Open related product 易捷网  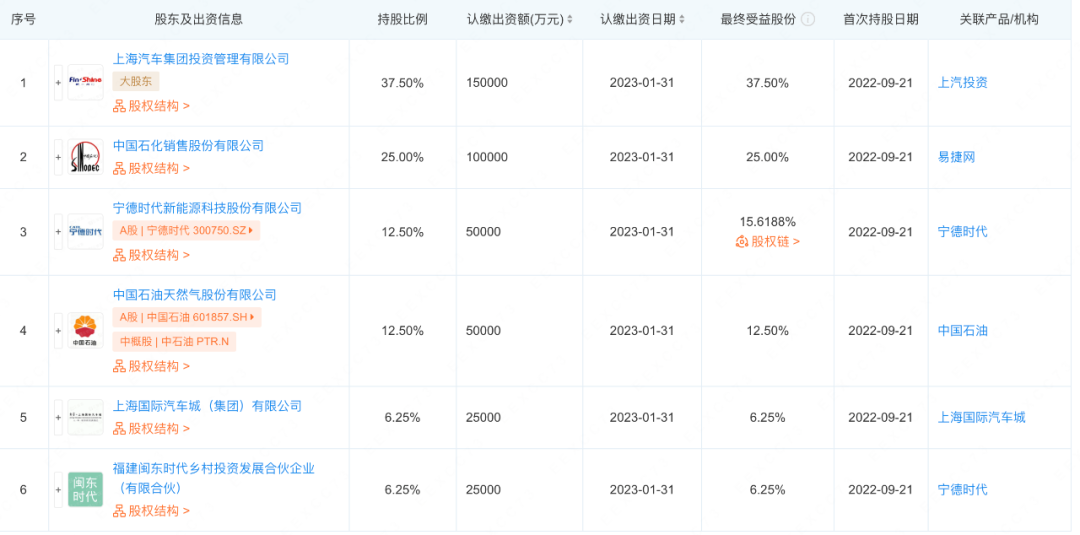point(957,157)
